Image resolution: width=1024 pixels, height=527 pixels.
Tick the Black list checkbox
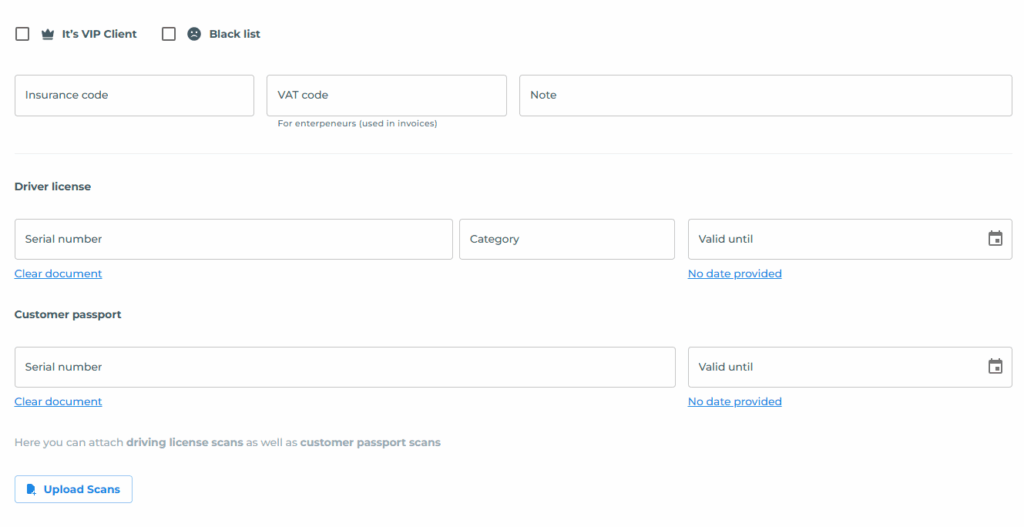click(168, 34)
